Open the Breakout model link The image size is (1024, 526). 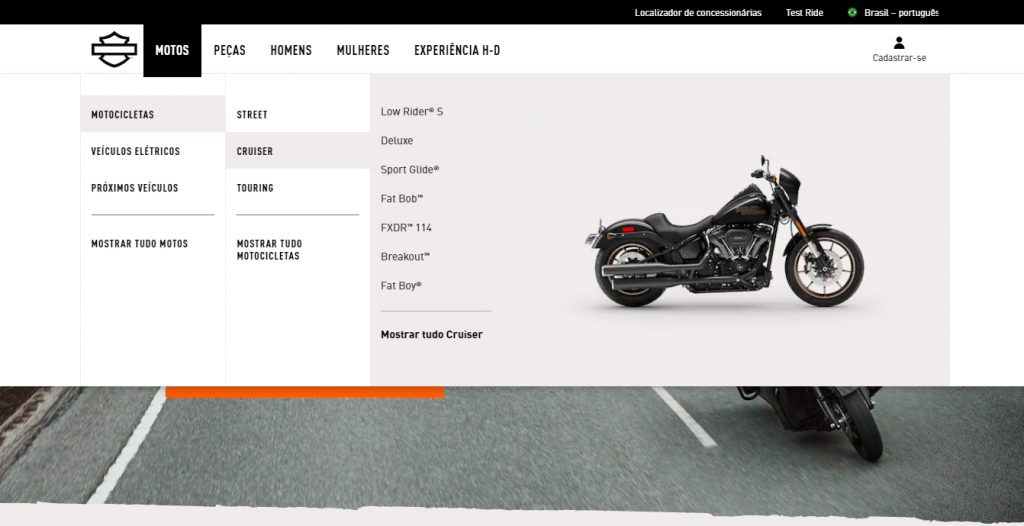click(x=406, y=257)
